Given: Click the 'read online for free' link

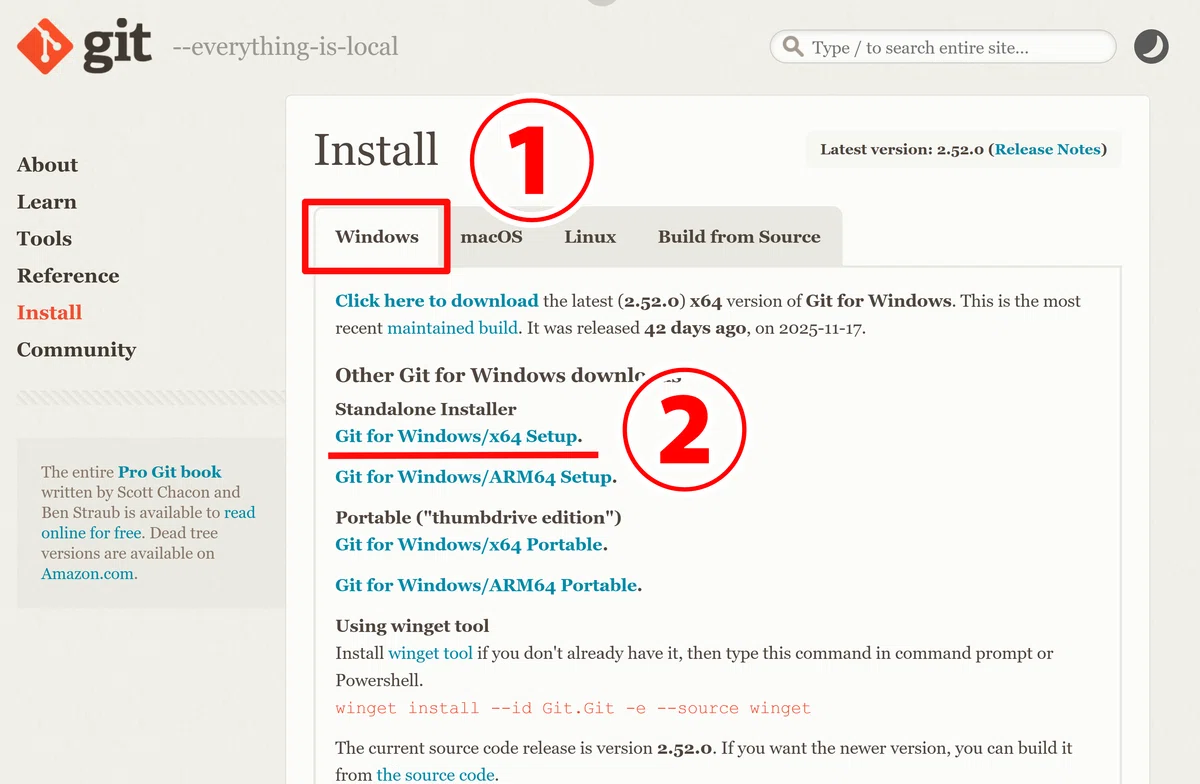Looking at the screenshot, I should [x=148, y=522].
